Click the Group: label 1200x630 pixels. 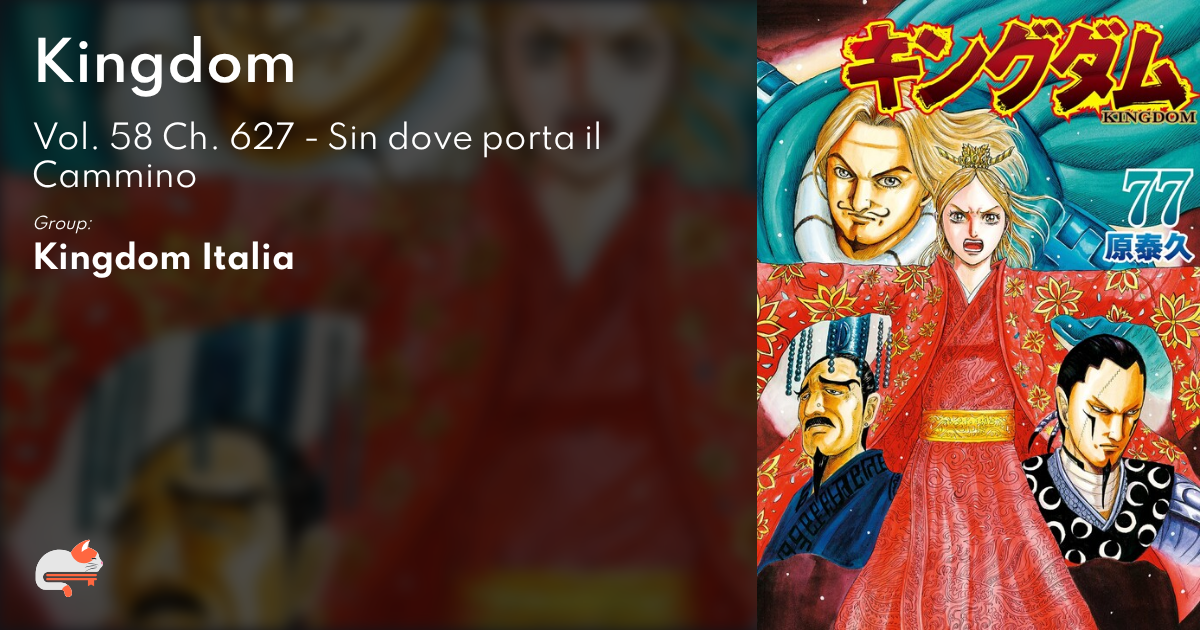click(62, 224)
